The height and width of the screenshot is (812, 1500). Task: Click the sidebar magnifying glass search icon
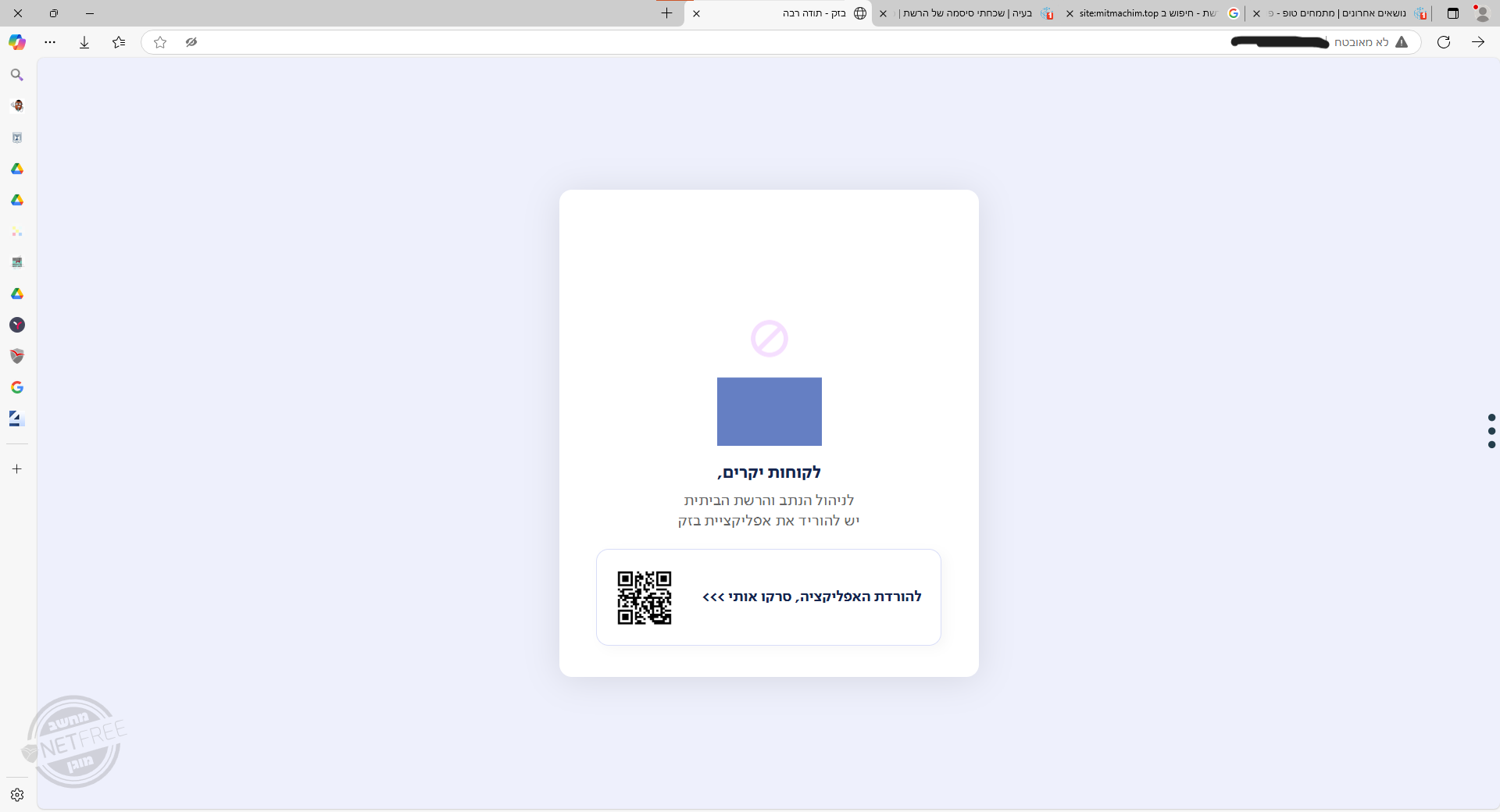[17, 75]
